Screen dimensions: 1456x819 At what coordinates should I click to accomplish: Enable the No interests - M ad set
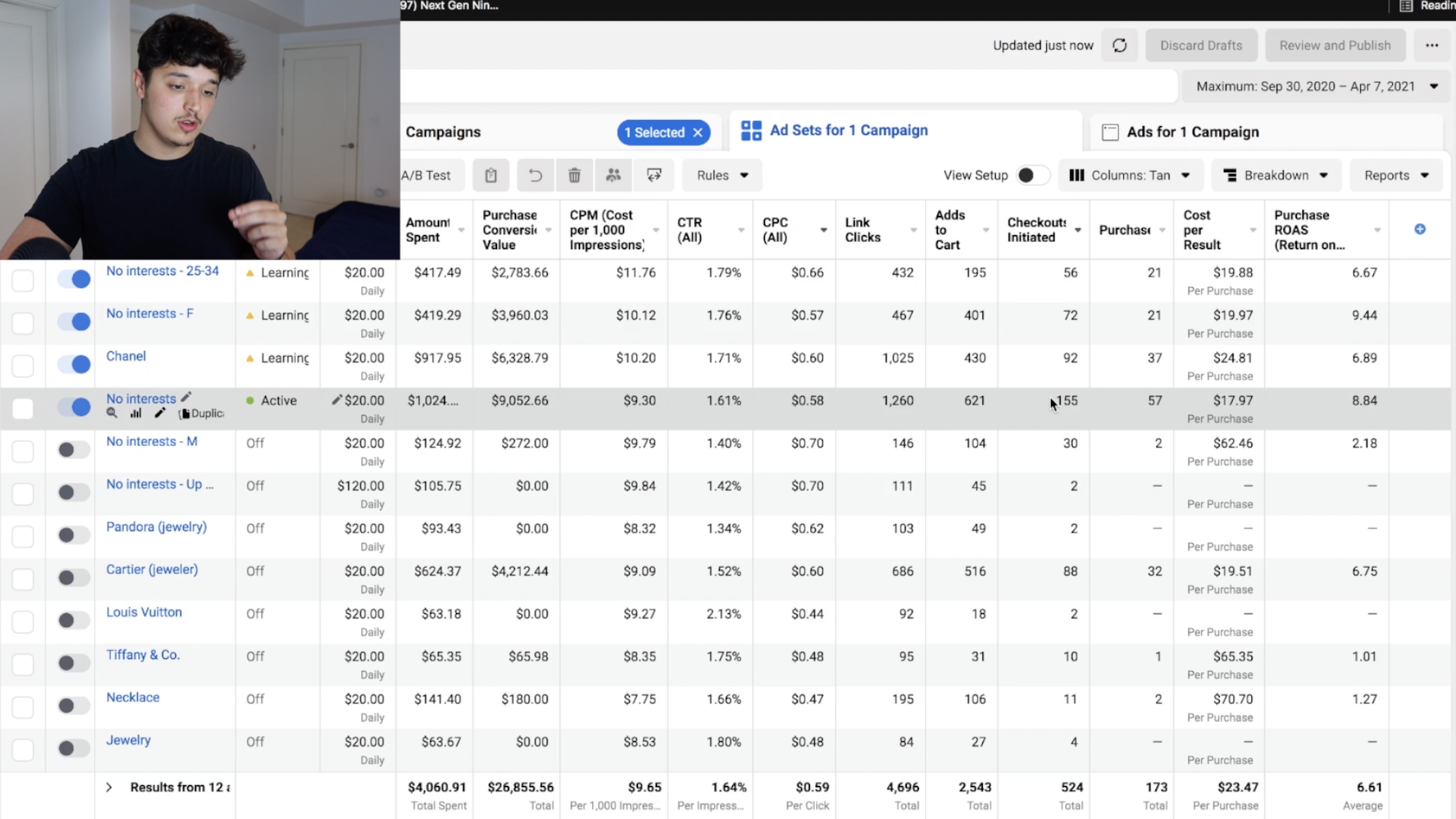(74, 450)
